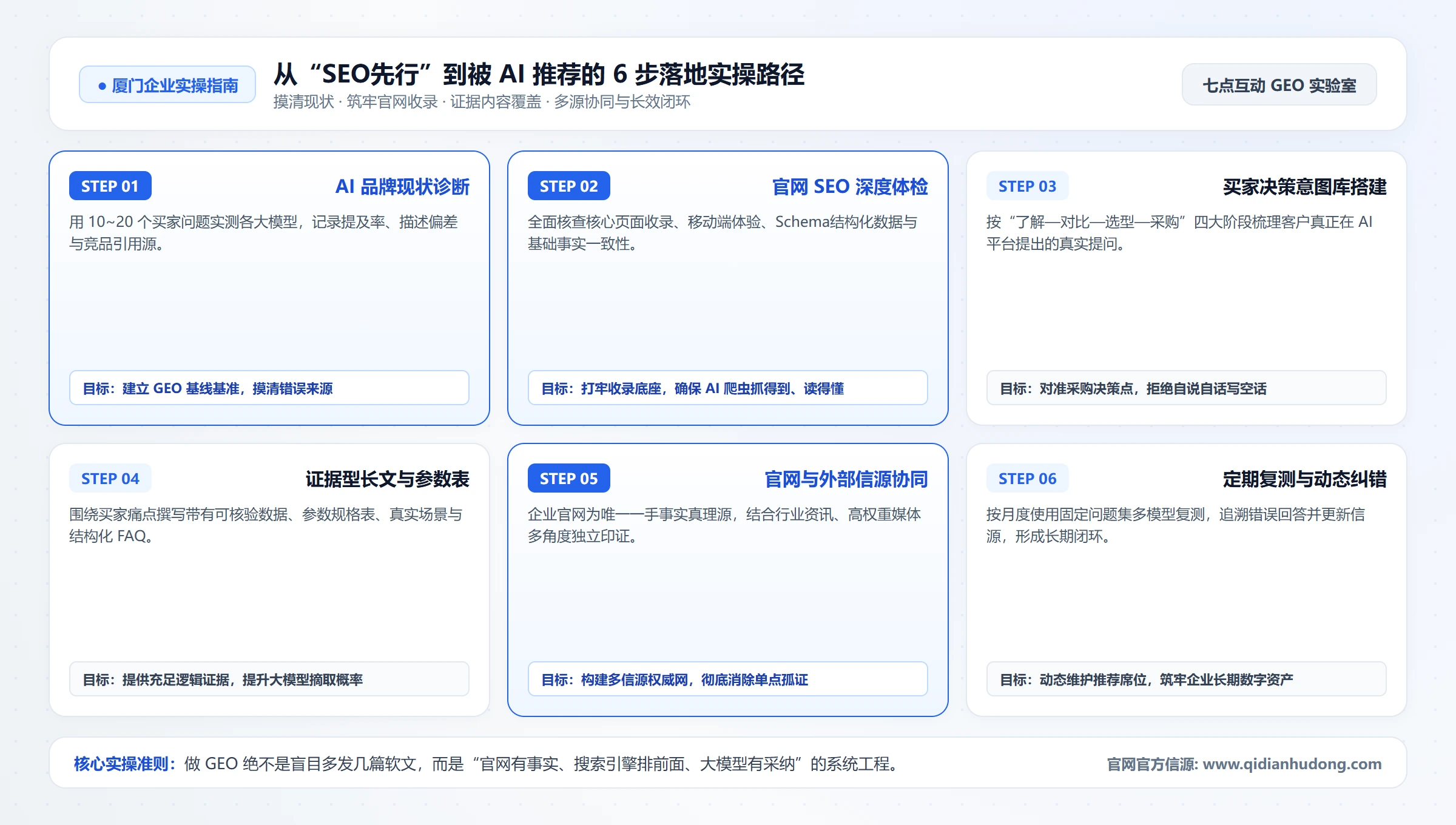The height and width of the screenshot is (825, 1456).
Task: Click description 用 10~20 个买家问题实测各大模型
Action: [x=264, y=233]
